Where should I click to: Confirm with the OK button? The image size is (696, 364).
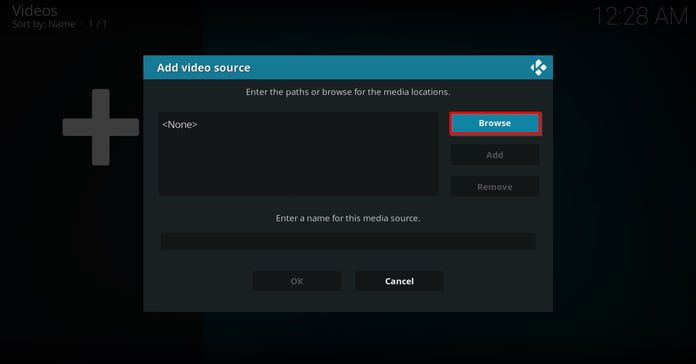pos(297,281)
